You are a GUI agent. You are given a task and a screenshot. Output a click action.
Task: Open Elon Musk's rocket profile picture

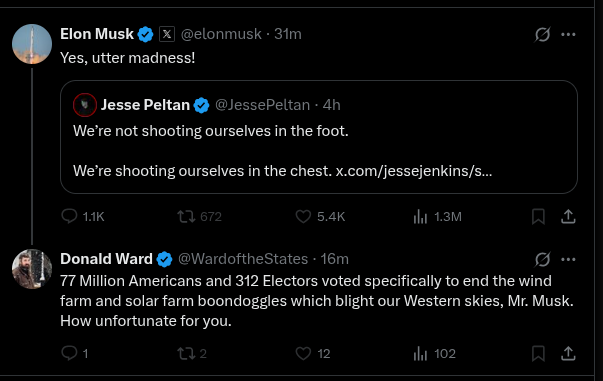pos(32,44)
